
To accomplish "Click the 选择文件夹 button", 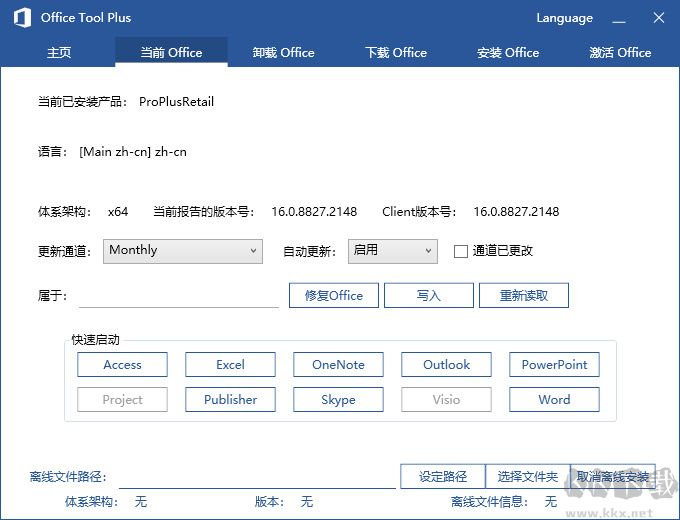I will [528, 476].
